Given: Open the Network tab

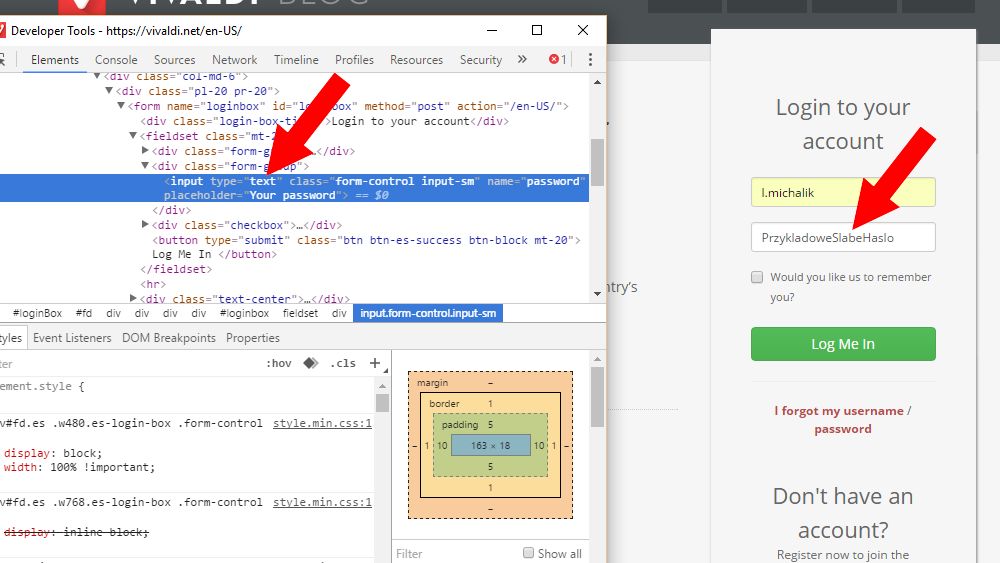Looking at the screenshot, I should [235, 59].
